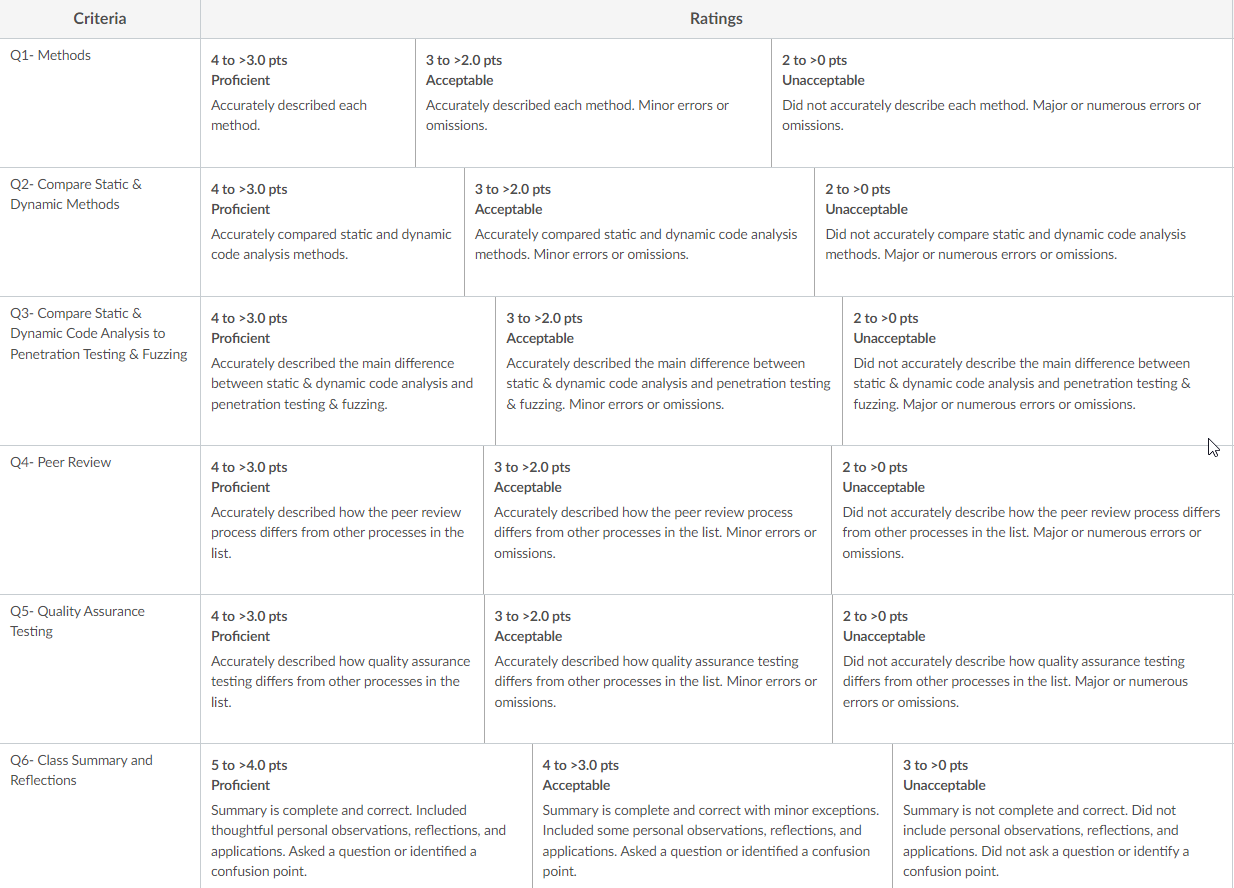Image resolution: width=1234 pixels, height=888 pixels.
Task: Choose Q4 Peer Review Unacceptable rating
Action: coord(1032,520)
